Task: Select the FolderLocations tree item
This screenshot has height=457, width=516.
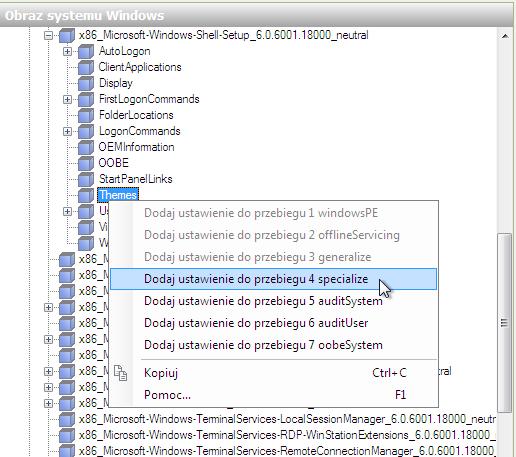Action: point(136,115)
